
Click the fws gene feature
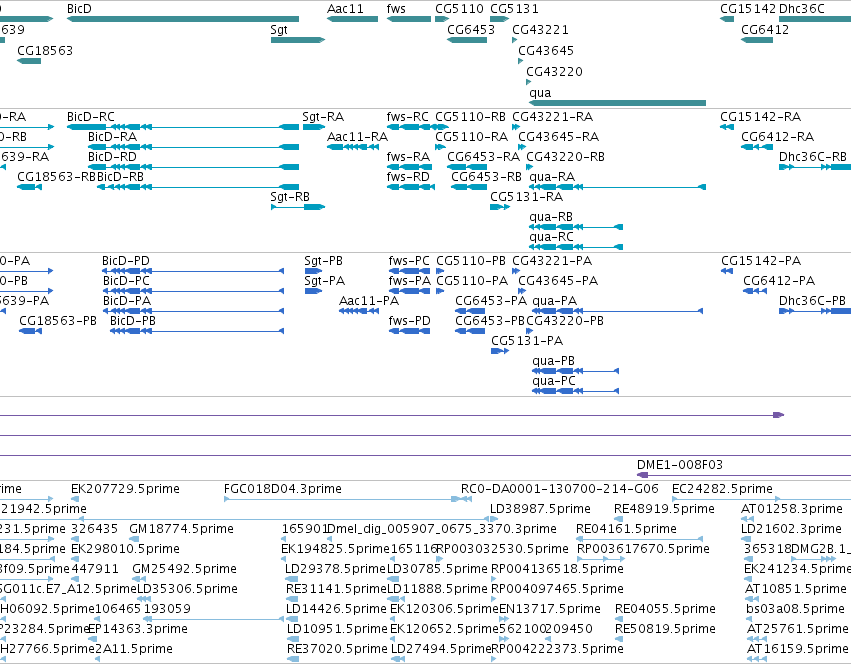409,19
